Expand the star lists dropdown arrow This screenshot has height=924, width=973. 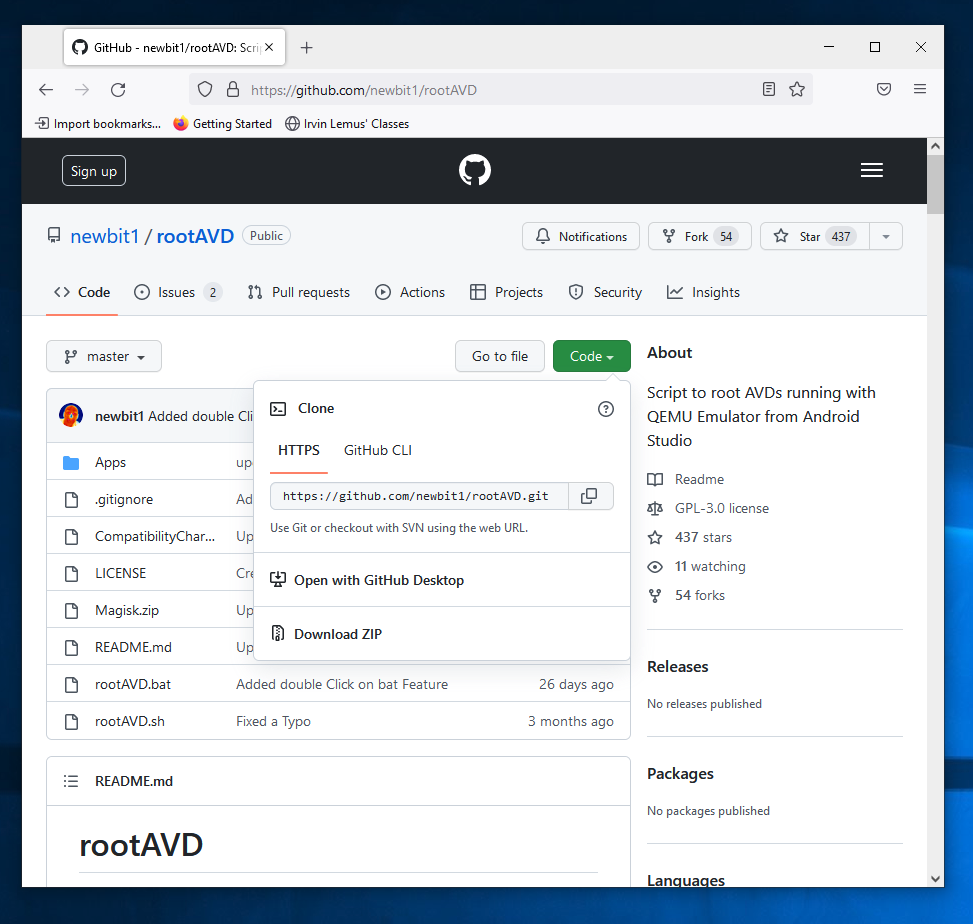point(886,236)
